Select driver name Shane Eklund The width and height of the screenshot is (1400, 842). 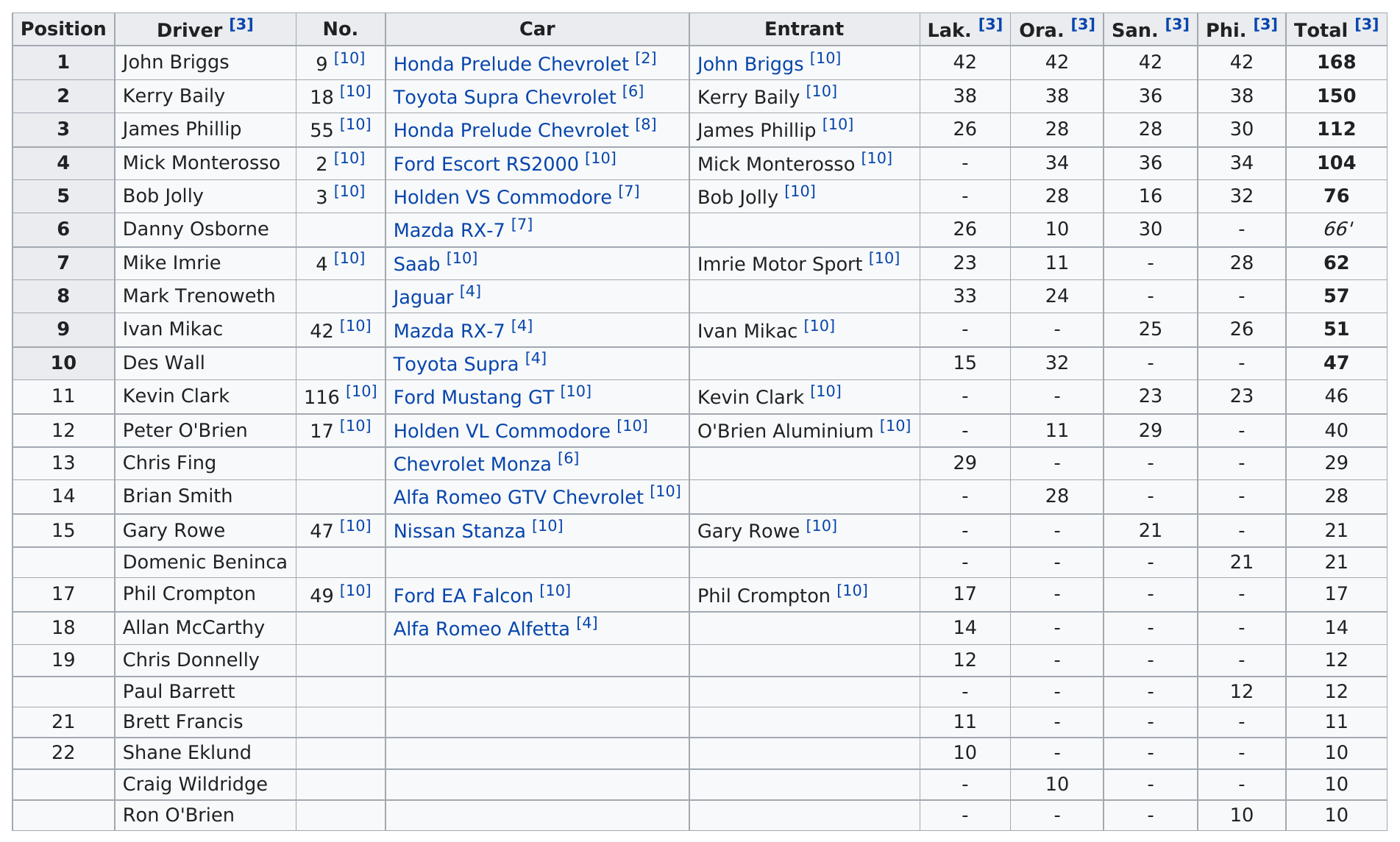[x=187, y=753]
